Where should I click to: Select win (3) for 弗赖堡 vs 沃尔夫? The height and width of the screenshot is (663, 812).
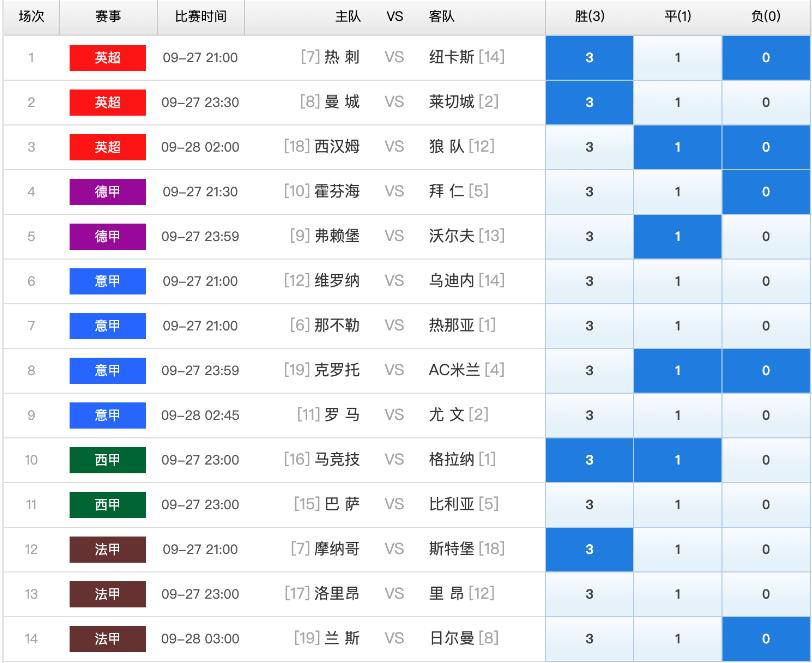[589, 236]
